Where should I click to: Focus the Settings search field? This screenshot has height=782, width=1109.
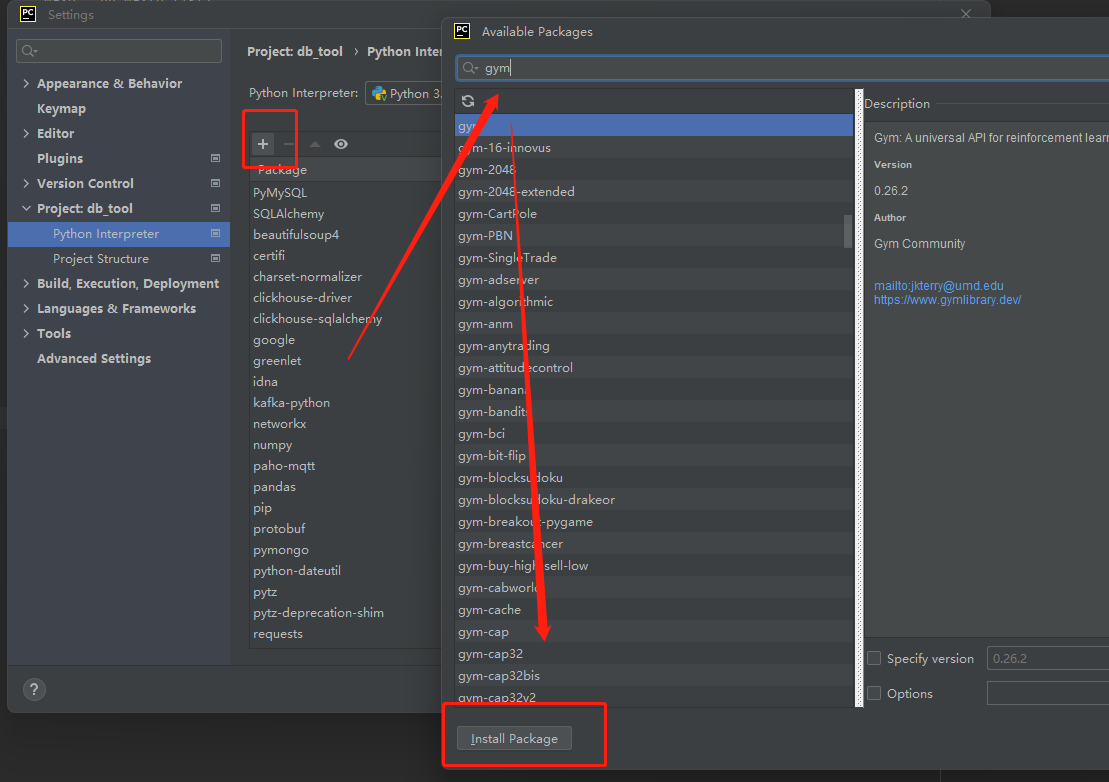pyautogui.click(x=119, y=51)
